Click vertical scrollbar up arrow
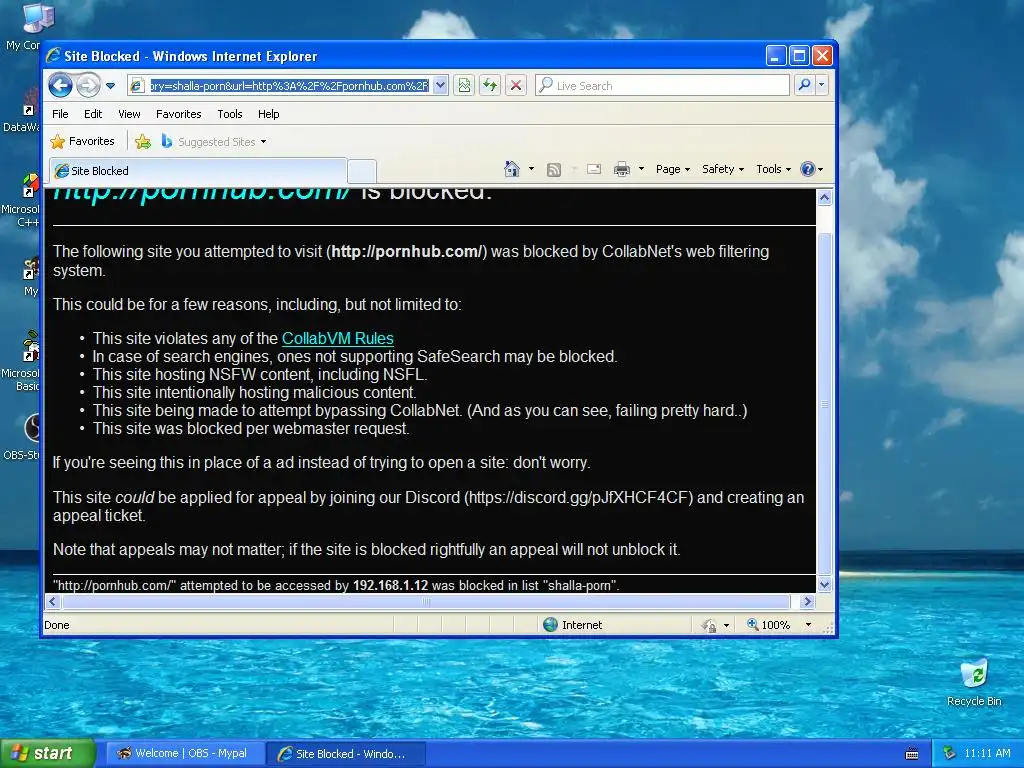This screenshot has height=768, width=1024. coord(824,197)
